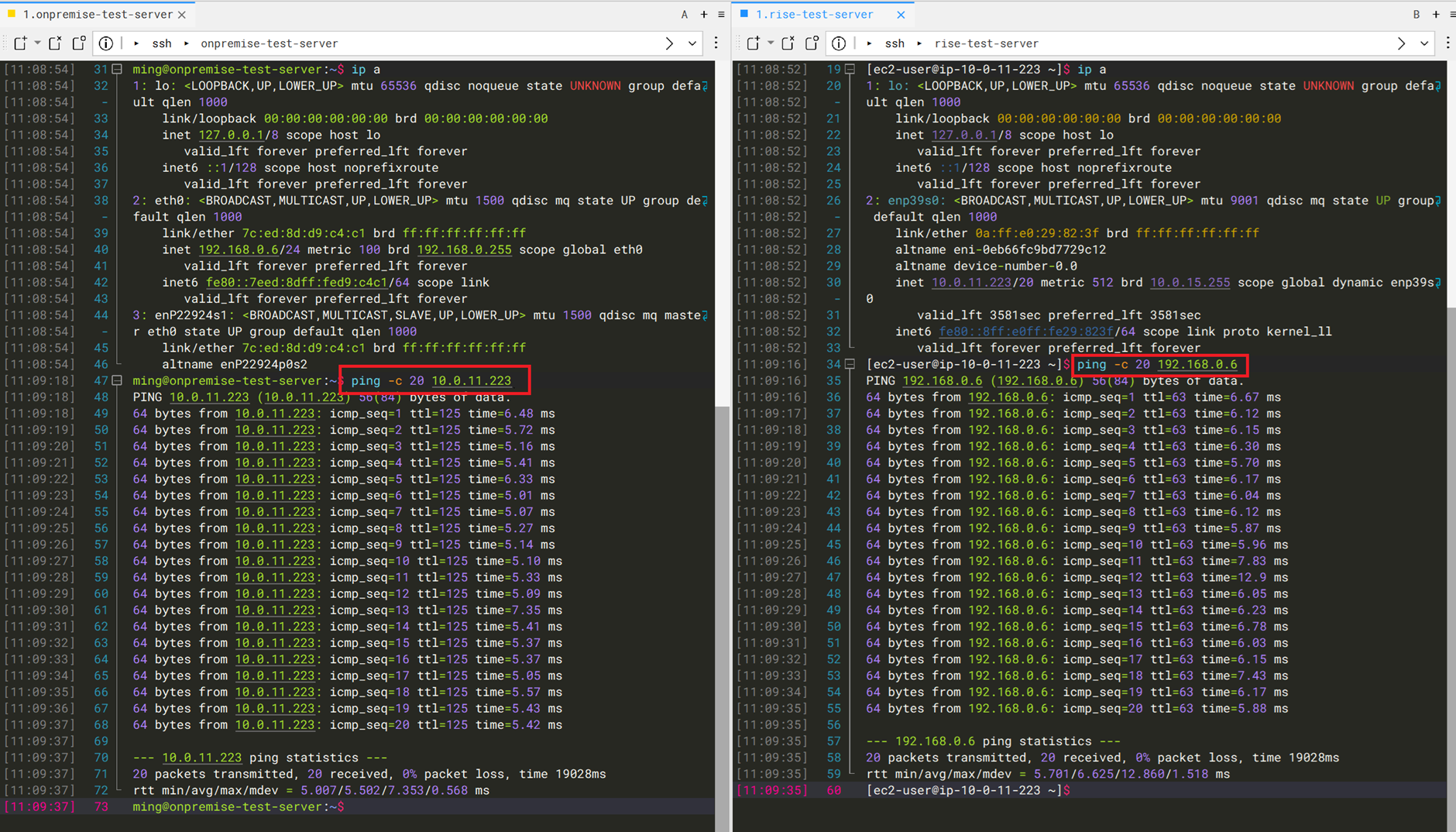Click duplicate session icon in onpremise-test-server toolbar

(x=78, y=43)
